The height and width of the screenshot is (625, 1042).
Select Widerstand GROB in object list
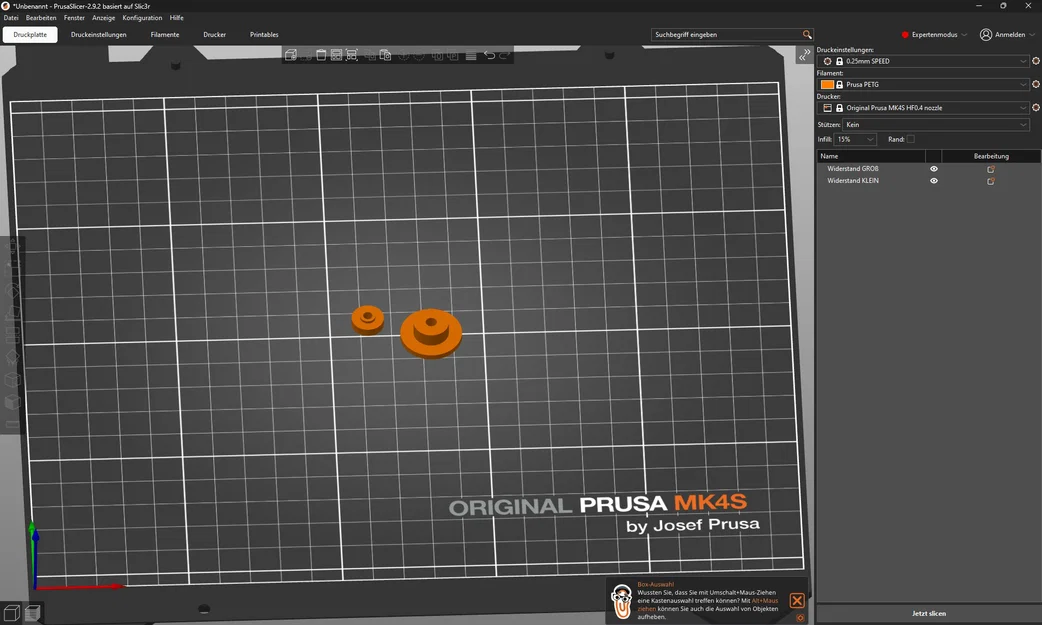[853, 169]
